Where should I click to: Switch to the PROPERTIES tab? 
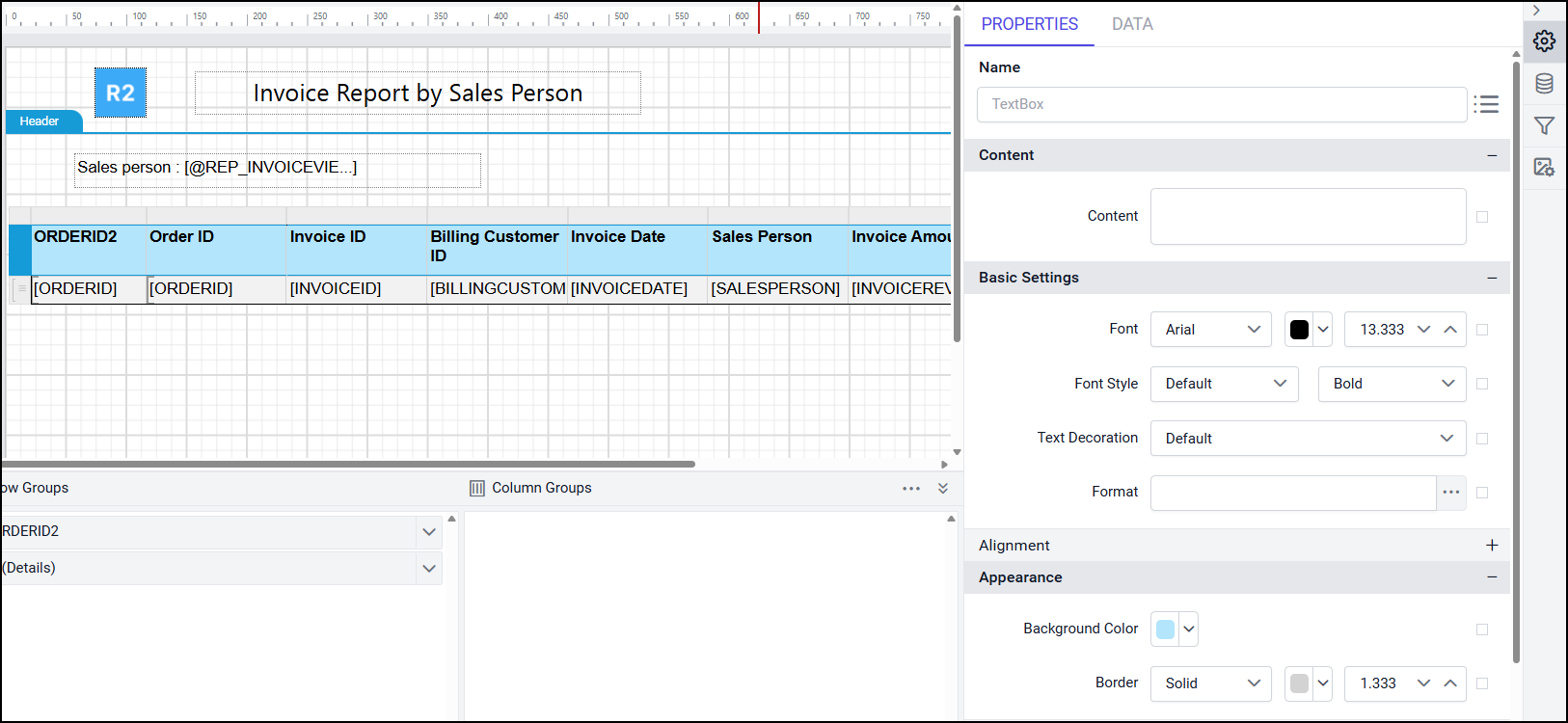tap(1029, 24)
